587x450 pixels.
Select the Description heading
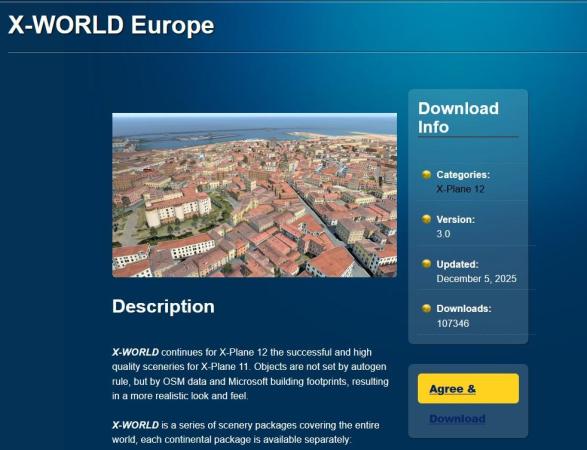pos(163,306)
